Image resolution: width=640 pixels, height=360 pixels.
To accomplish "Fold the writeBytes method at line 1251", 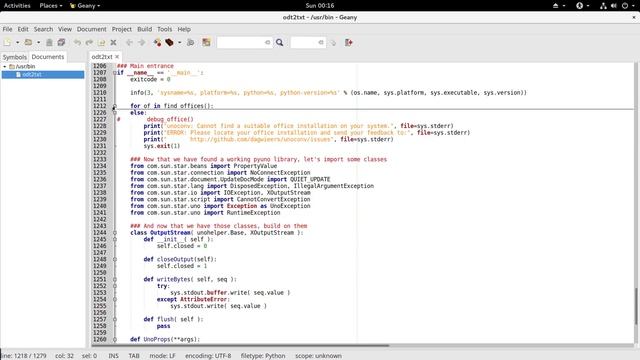I will click(x=115, y=279).
